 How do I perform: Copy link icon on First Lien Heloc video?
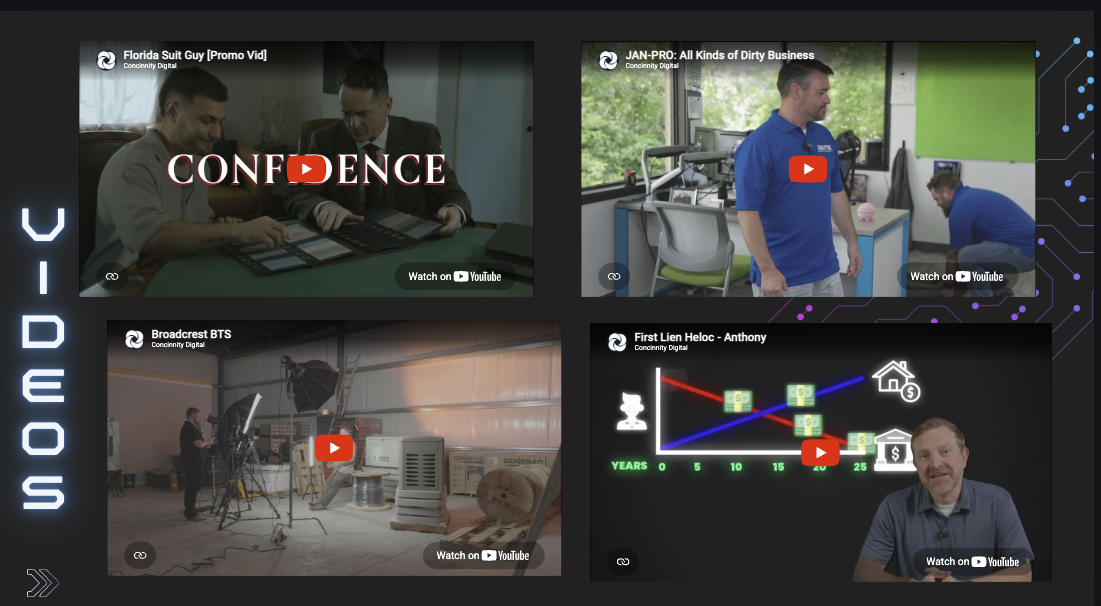(623, 562)
